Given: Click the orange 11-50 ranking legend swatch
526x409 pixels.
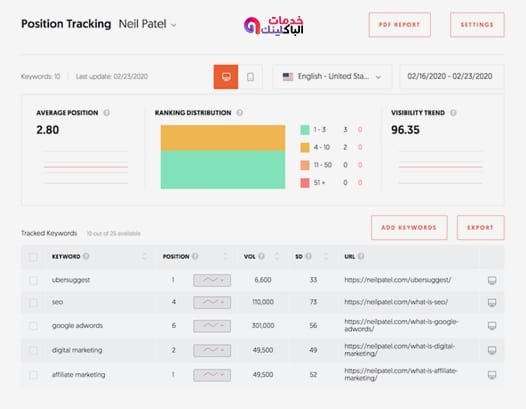Looking at the screenshot, I should point(305,165).
